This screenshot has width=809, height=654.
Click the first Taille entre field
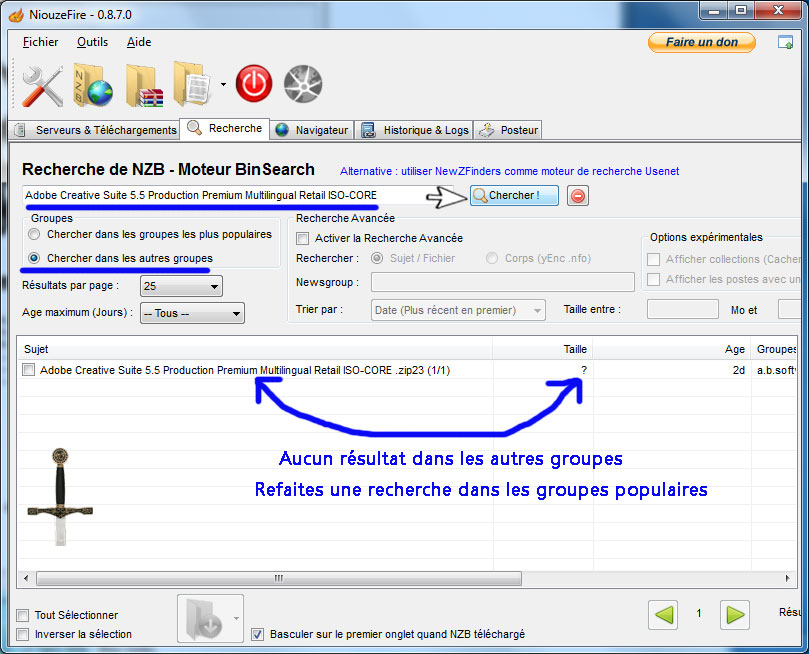click(x=683, y=309)
